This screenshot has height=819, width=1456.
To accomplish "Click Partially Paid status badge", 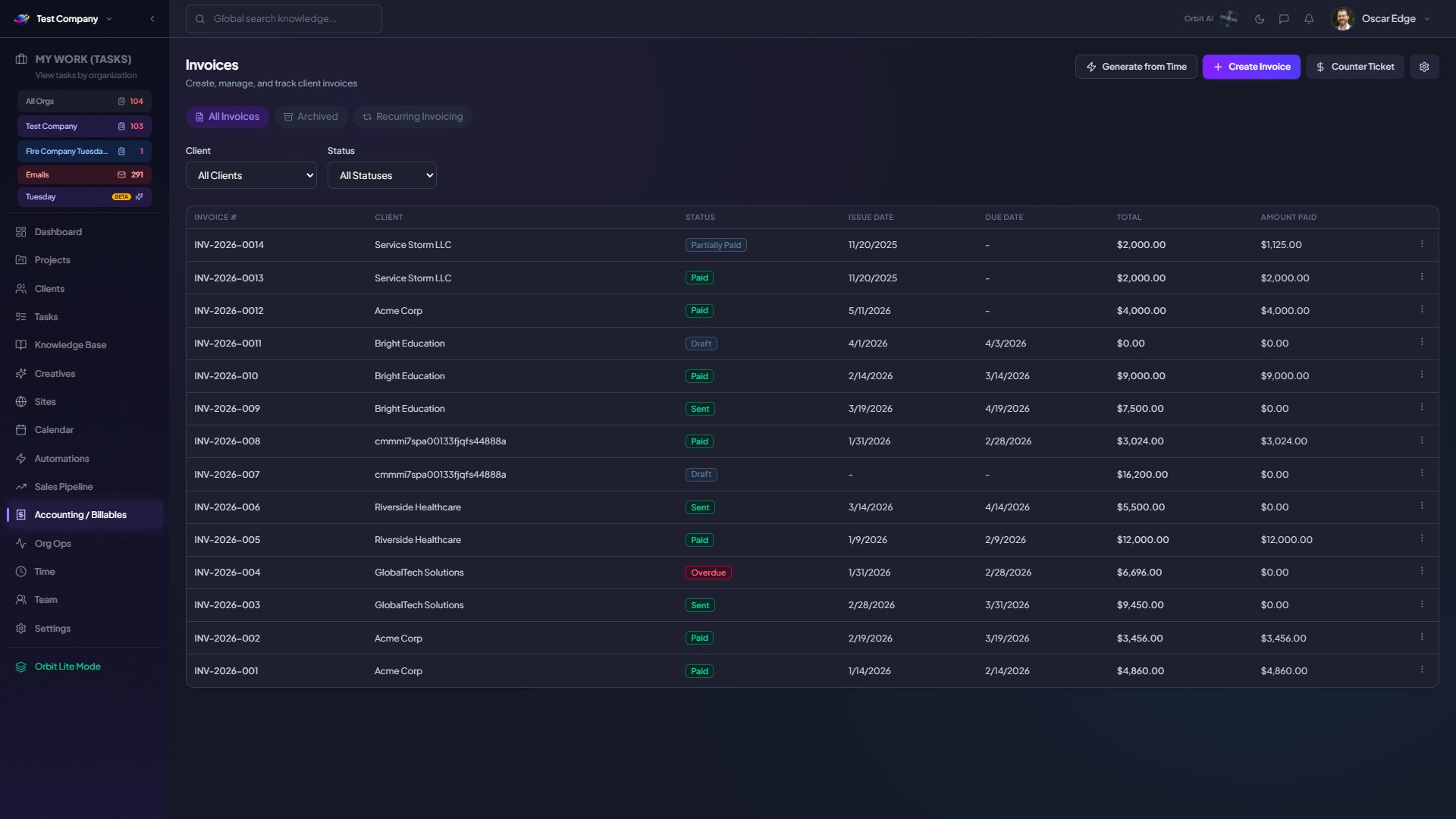I will point(716,245).
